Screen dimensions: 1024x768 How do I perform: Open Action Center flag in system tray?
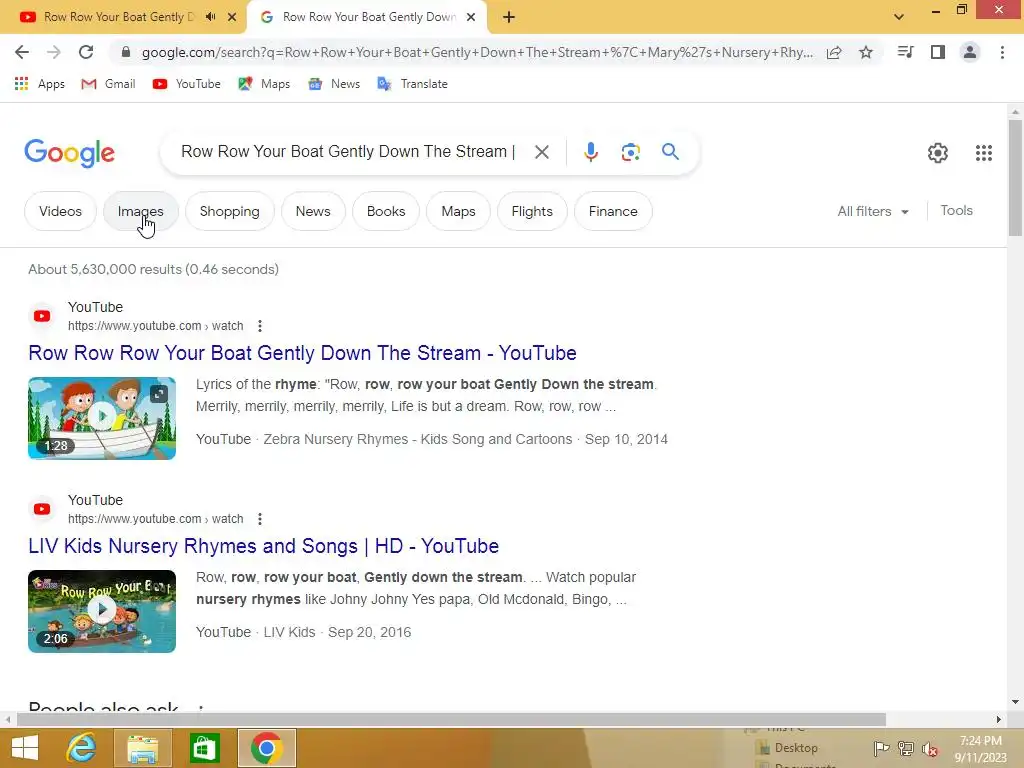[881, 748]
